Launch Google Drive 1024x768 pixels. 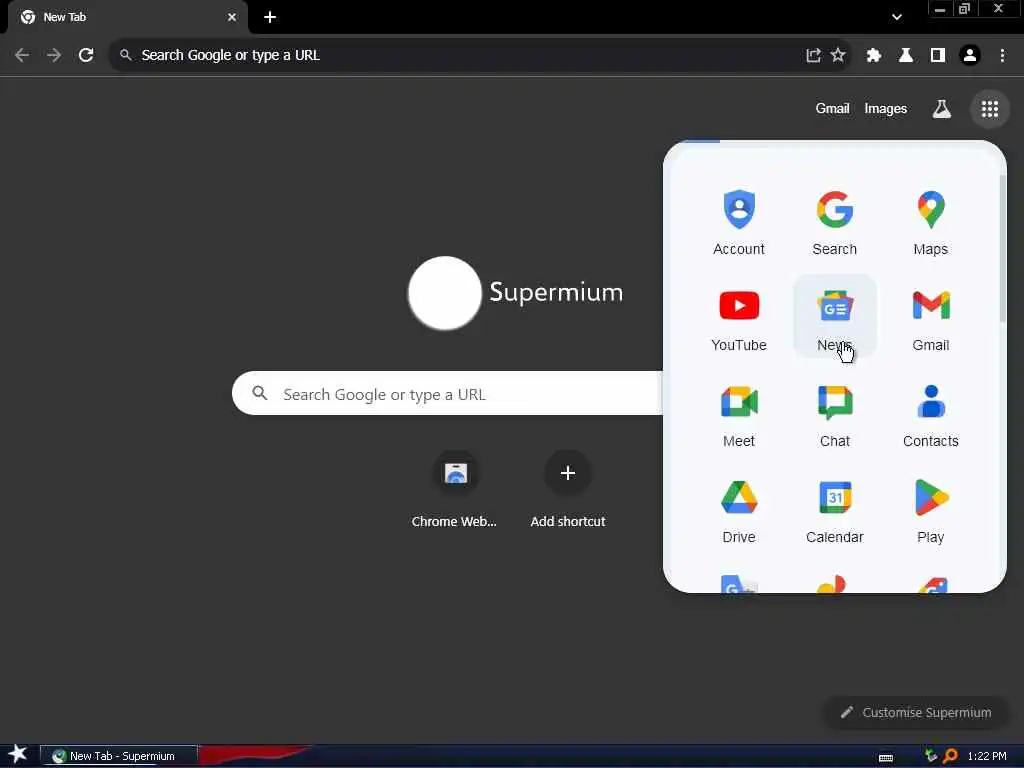(x=739, y=510)
